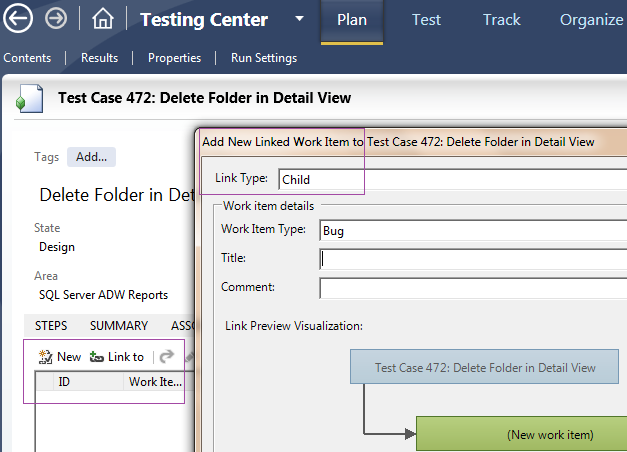Open the Link Type combo box
The width and height of the screenshot is (627, 452).
coord(452,180)
